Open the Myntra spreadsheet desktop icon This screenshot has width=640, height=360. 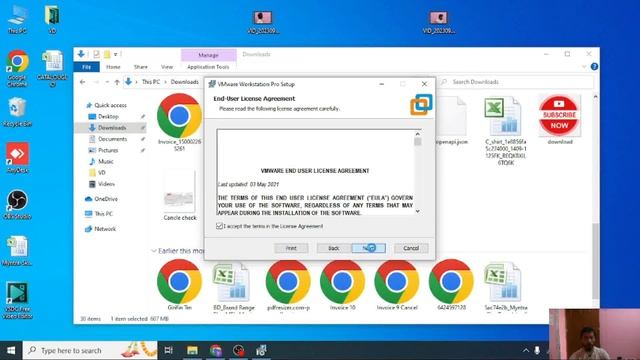coord(17,251)
